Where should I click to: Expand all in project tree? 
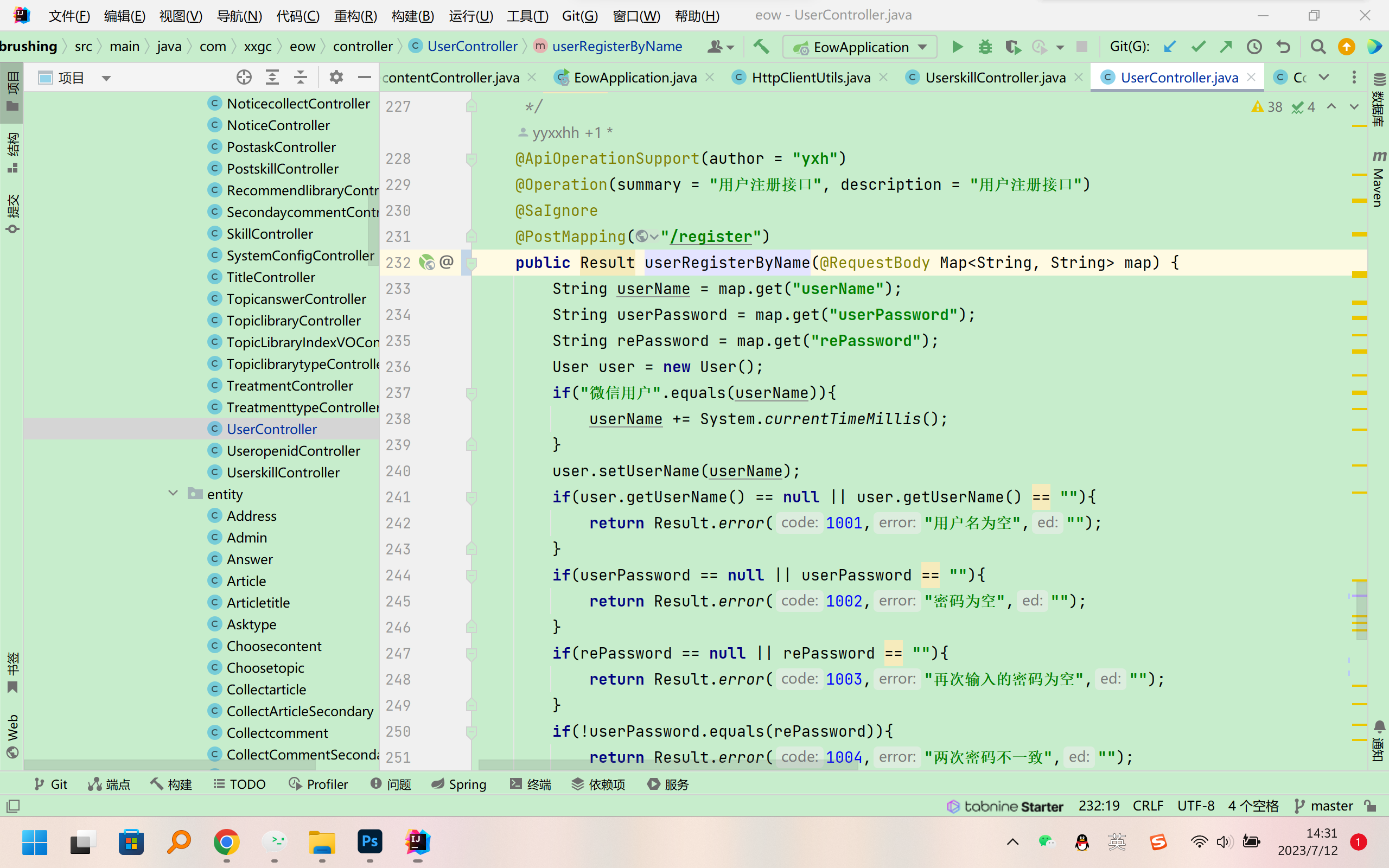[272, 77]
